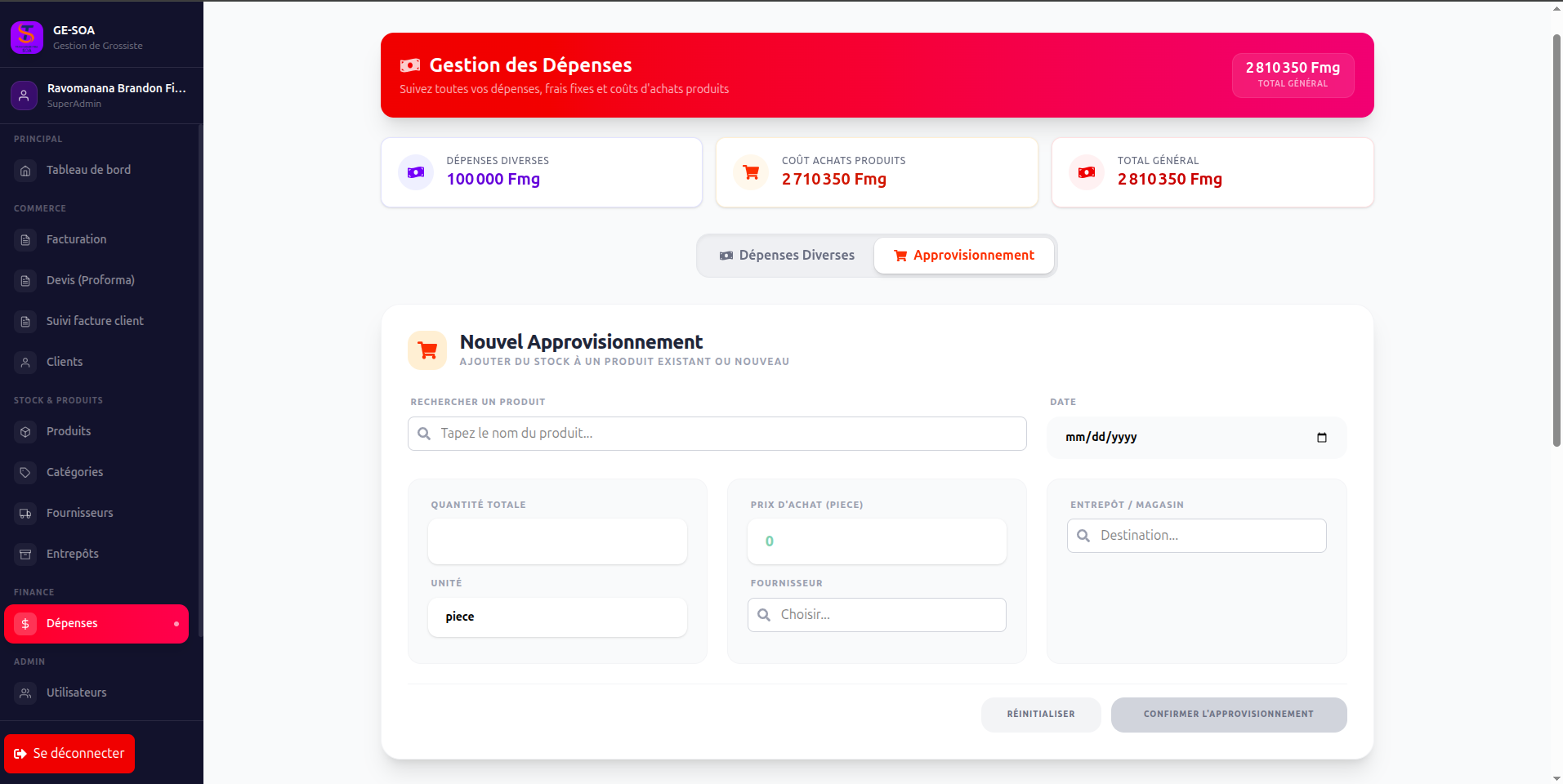Open Devis (Proforma) menu item
Image resolution: width=1563 pixels, height=784 pixels.
coord(96,281)
